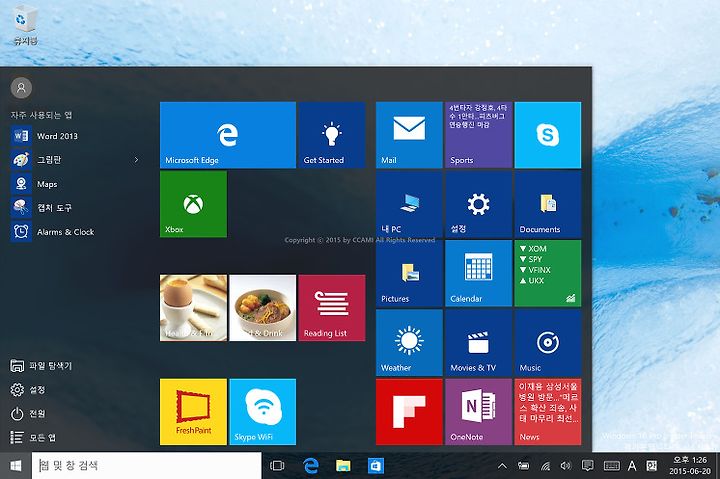This screenshot has height=479, width=720.
Task: Open the touch keyboard icon
Action: coord(612,466)
